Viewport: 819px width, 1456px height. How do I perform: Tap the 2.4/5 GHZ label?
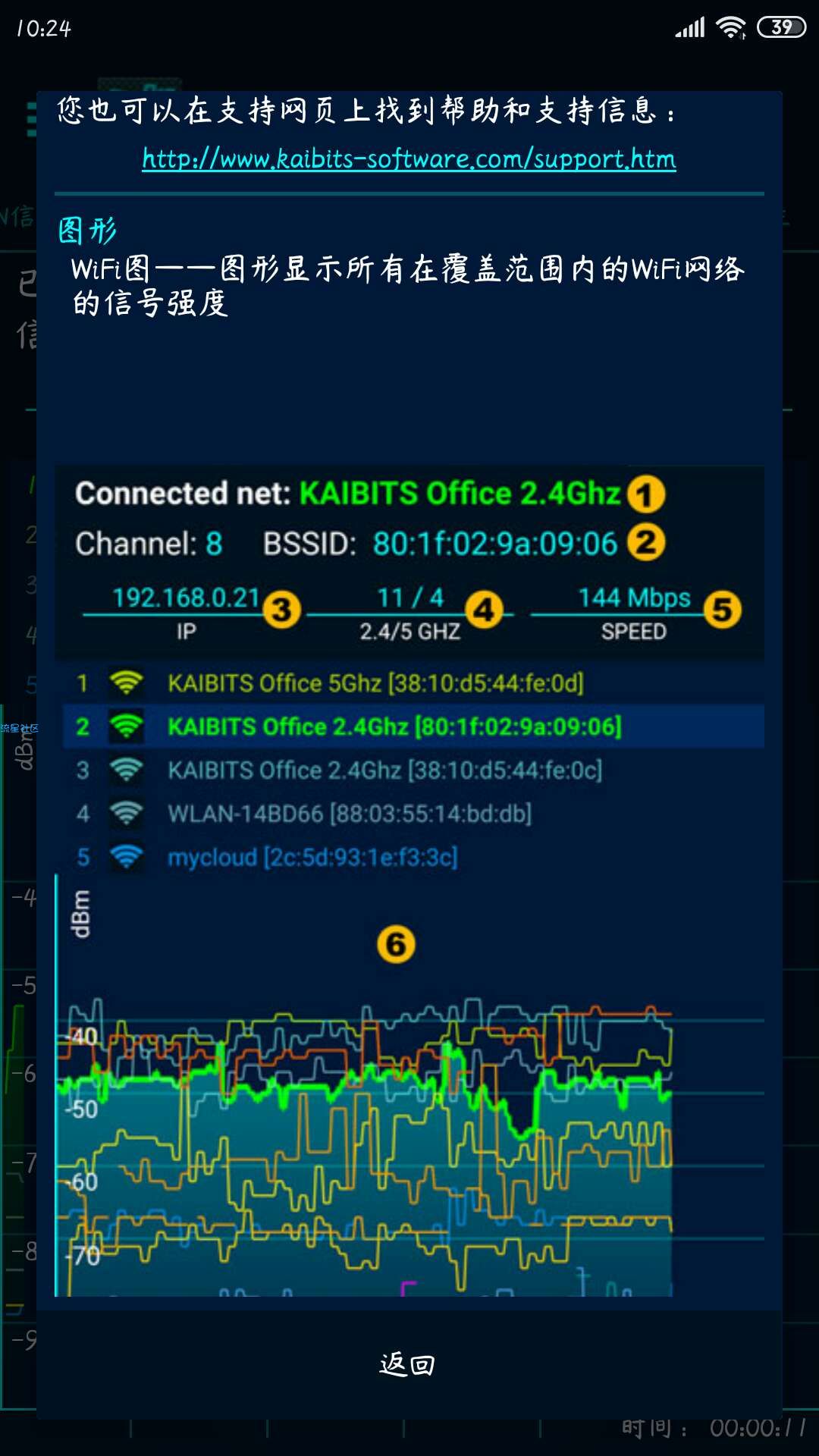(x=410, y=632)
